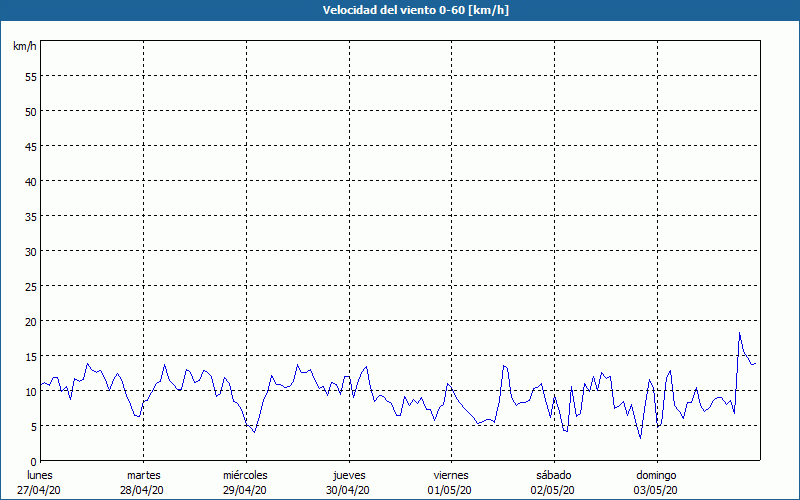Click the '28/04/20' date label

[x=142, y=490]
